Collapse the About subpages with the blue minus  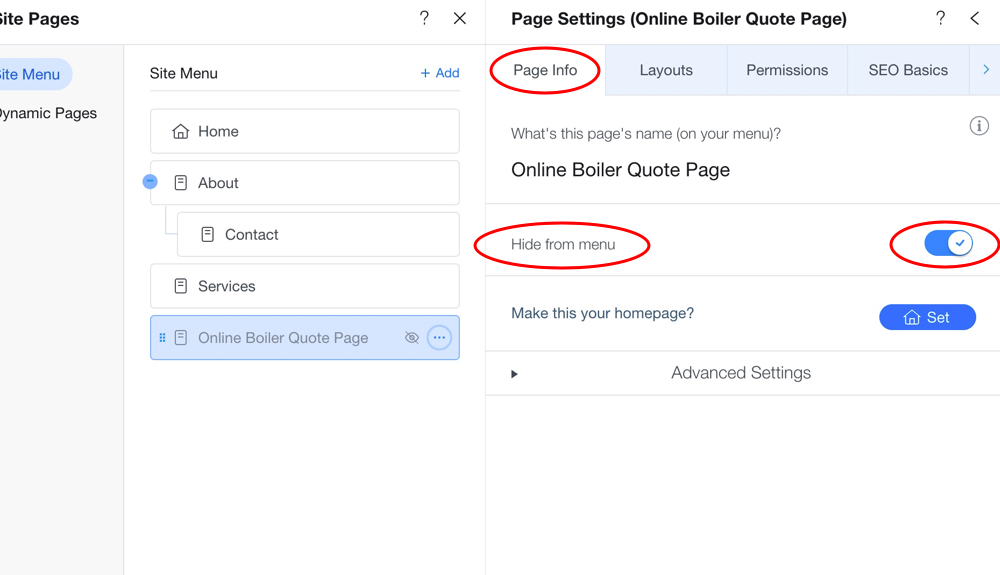click(x=150, y=182)
